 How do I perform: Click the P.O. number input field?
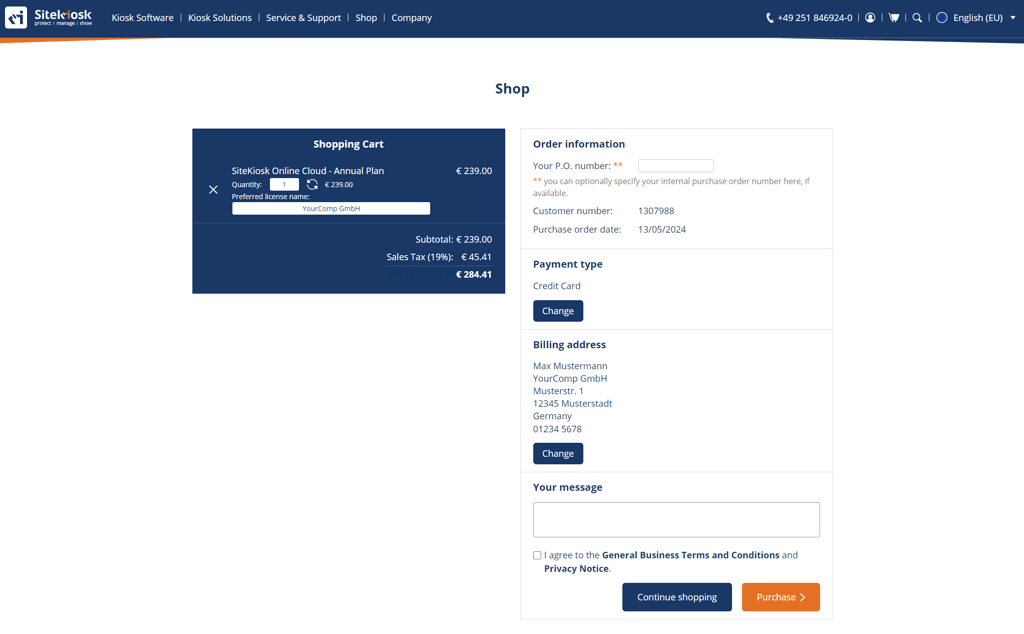(675, 166)
